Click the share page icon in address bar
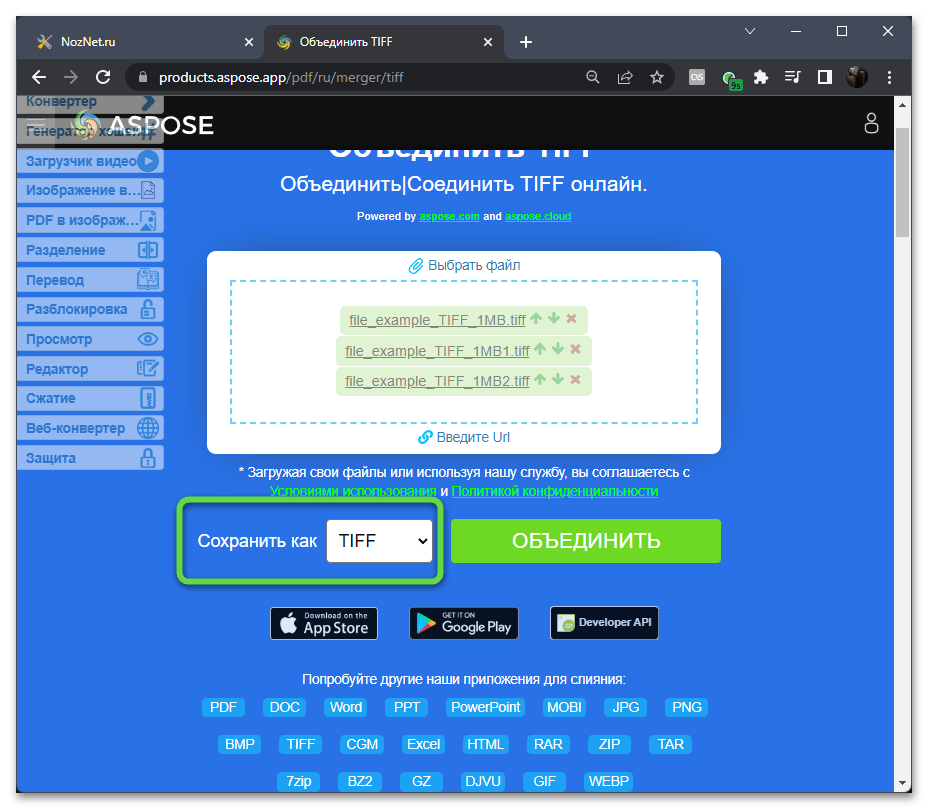928x809 pixels. [x=625, y=77]
